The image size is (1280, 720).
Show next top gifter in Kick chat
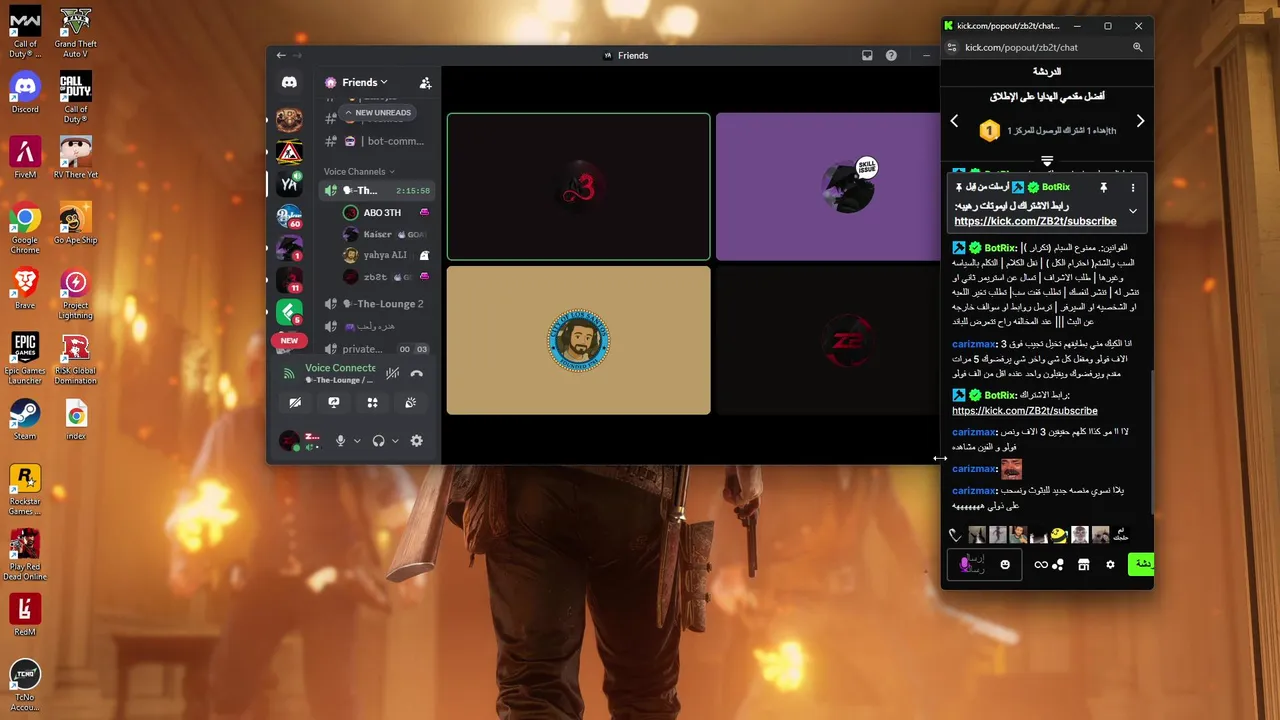[1140, 122]
